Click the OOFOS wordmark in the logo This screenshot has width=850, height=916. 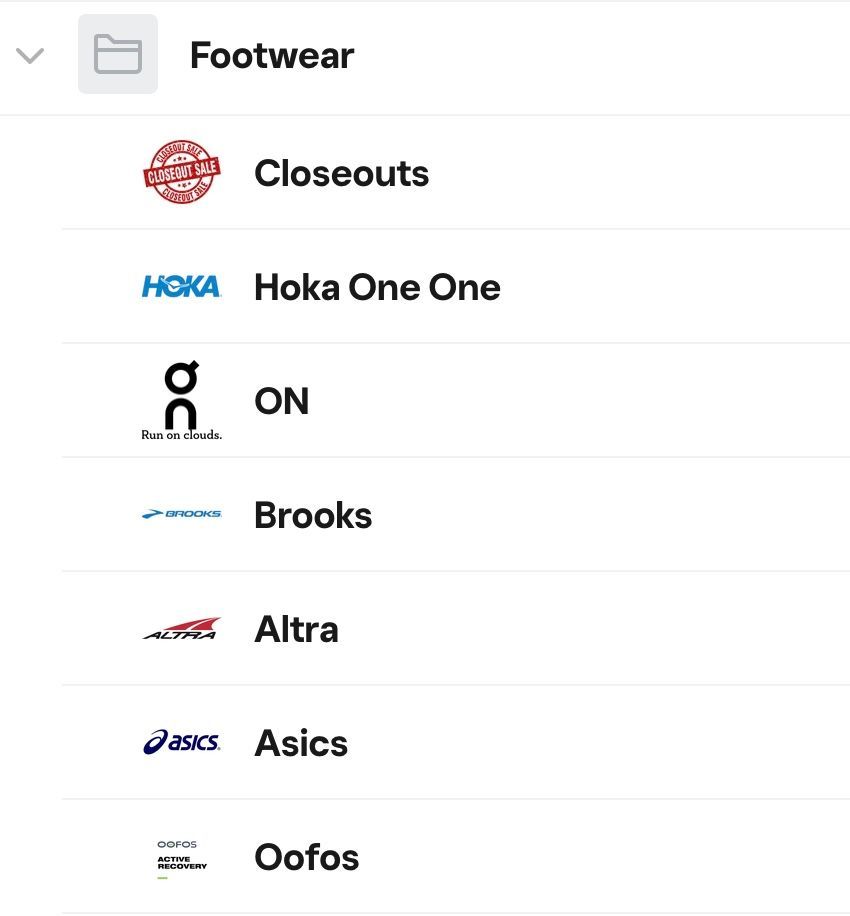[177, 844]
